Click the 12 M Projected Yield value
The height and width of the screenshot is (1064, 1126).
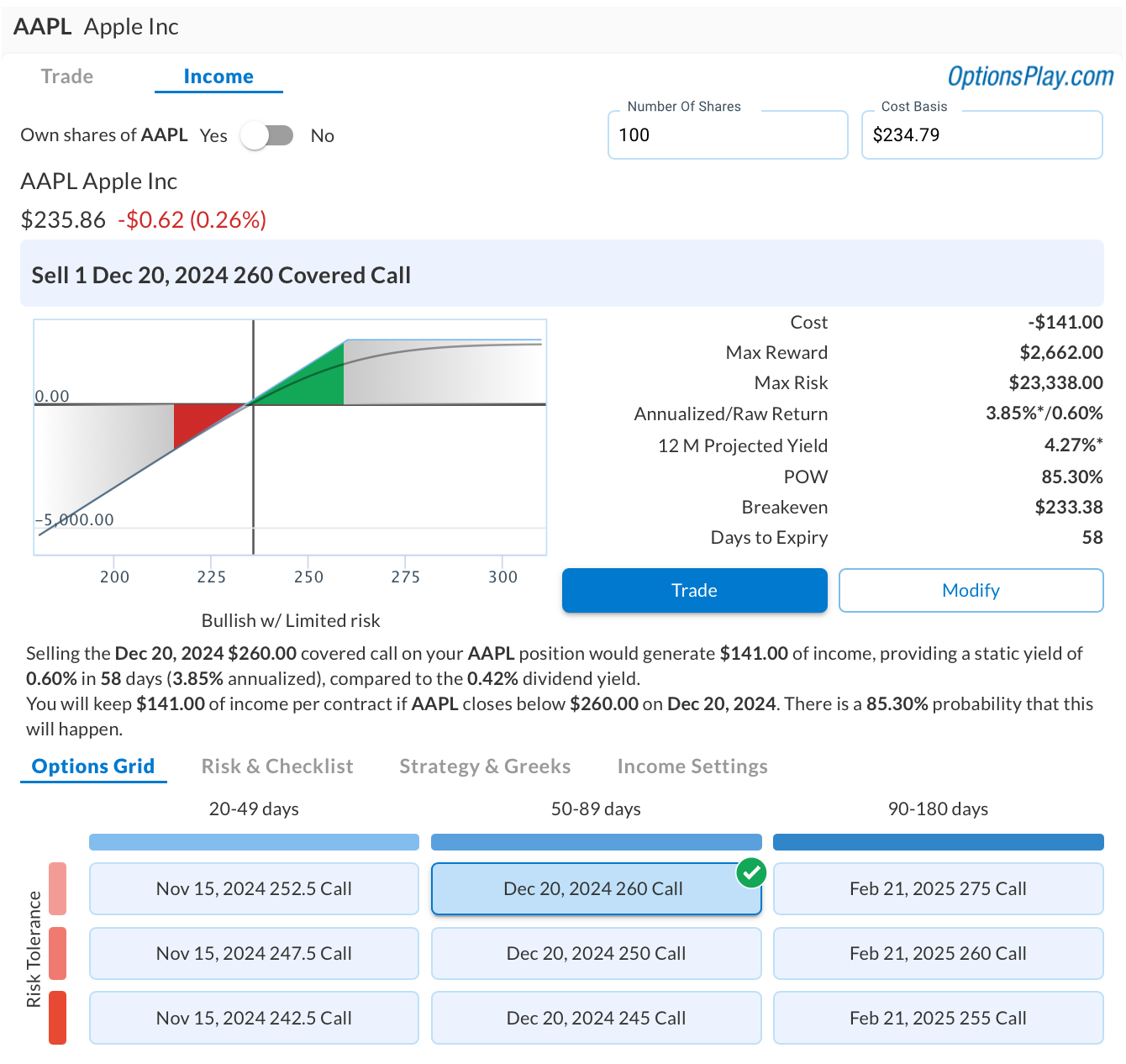[x=1074, y=445]
